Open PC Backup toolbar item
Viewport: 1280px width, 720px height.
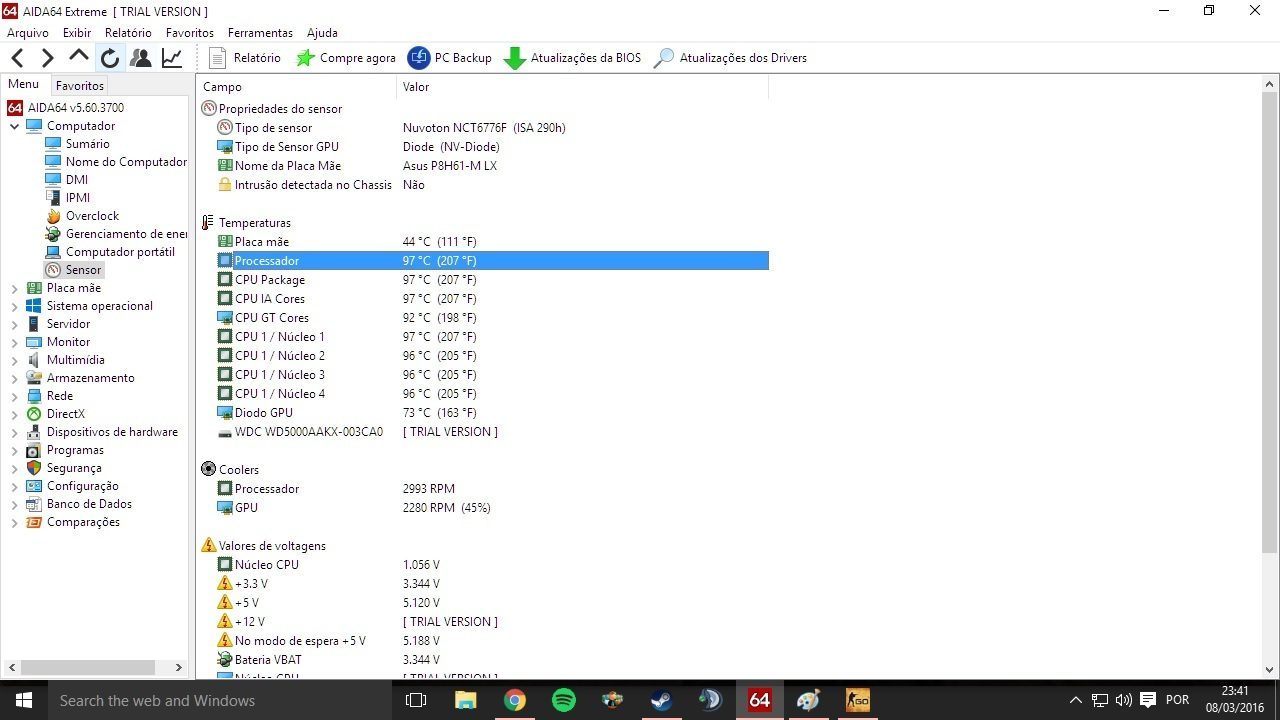point(450,58)
